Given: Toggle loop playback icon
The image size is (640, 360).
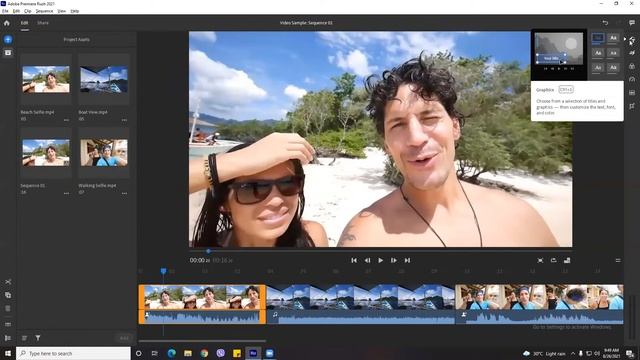Looking at the screenshot, I should pyautogui.click(x=553, y=260).
